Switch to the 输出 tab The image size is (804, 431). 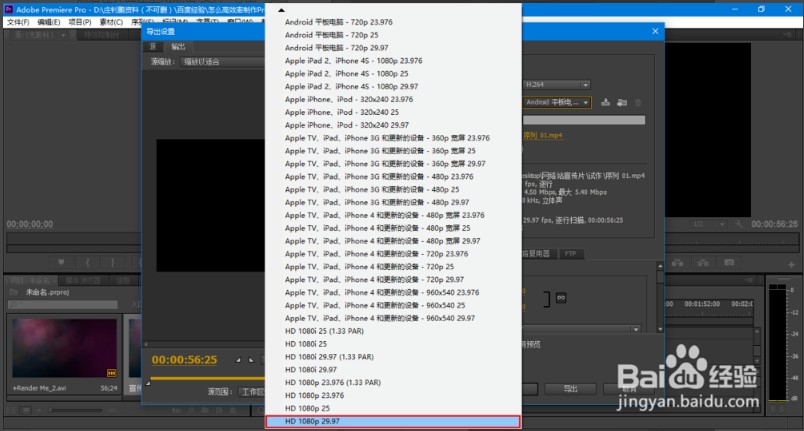click(x=178, y=46)
